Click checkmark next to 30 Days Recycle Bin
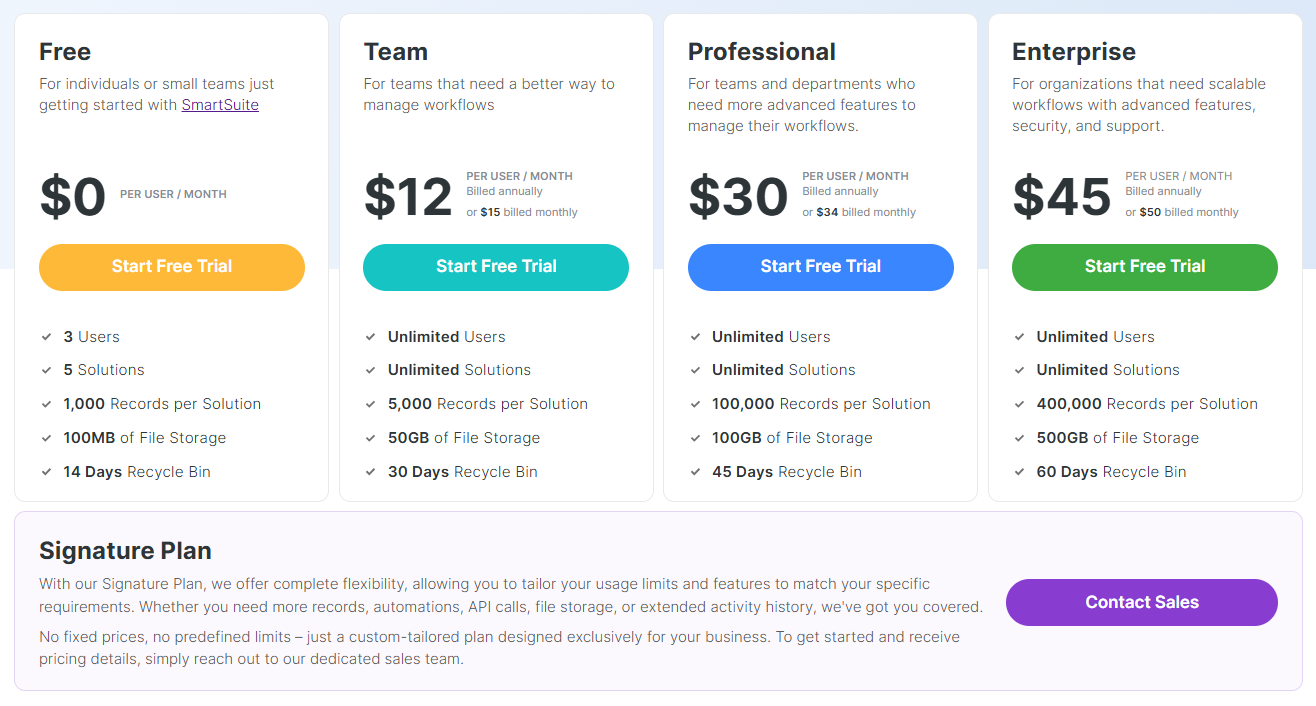Image resolution: width=1316 pixels, height=706 pixels. (371, 472)
